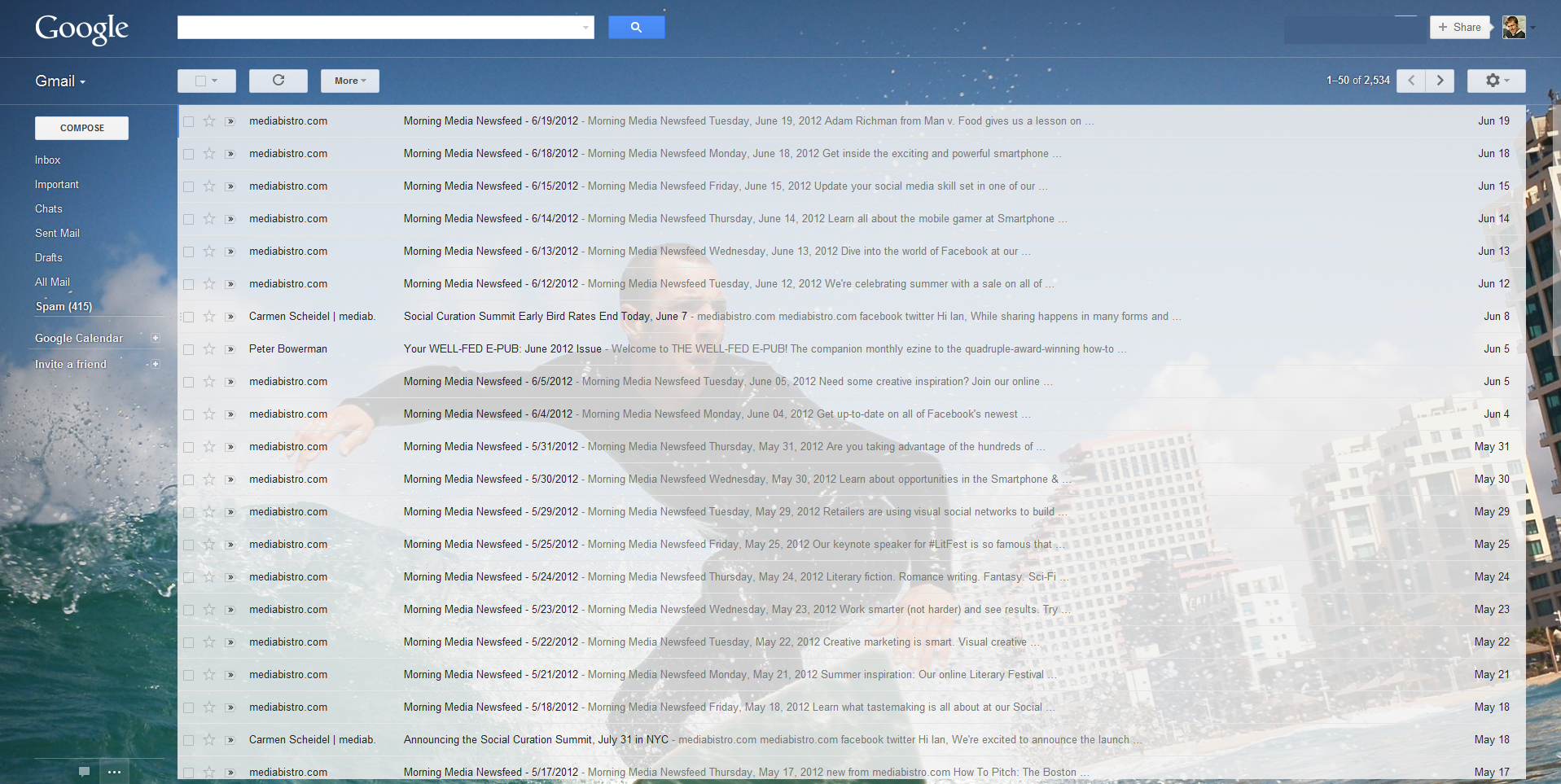
Task: Expand the Google Calendar gadget
Action: tap(79, 338)
